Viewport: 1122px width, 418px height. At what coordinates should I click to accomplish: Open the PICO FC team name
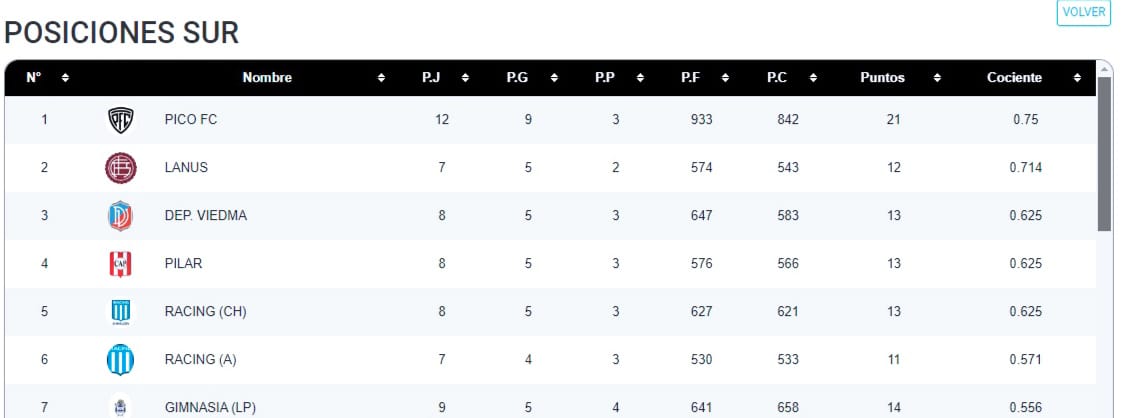click(190, 120)
